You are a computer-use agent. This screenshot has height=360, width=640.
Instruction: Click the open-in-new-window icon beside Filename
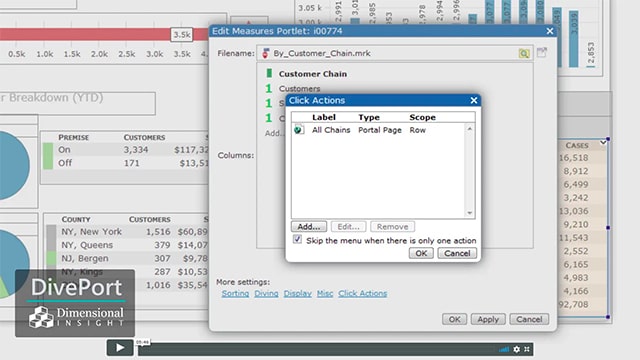tap(542, 52)
